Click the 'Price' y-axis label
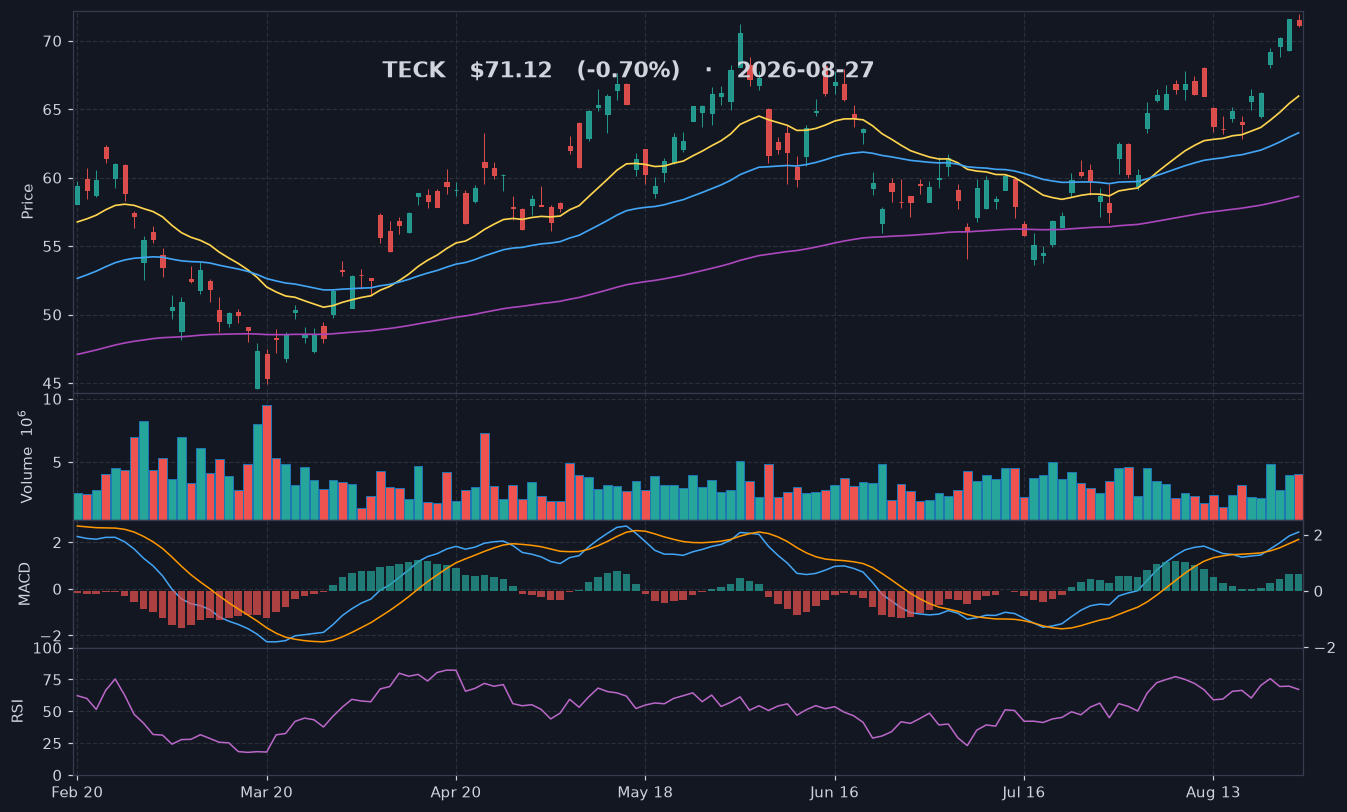 click(x=28, y=201)
